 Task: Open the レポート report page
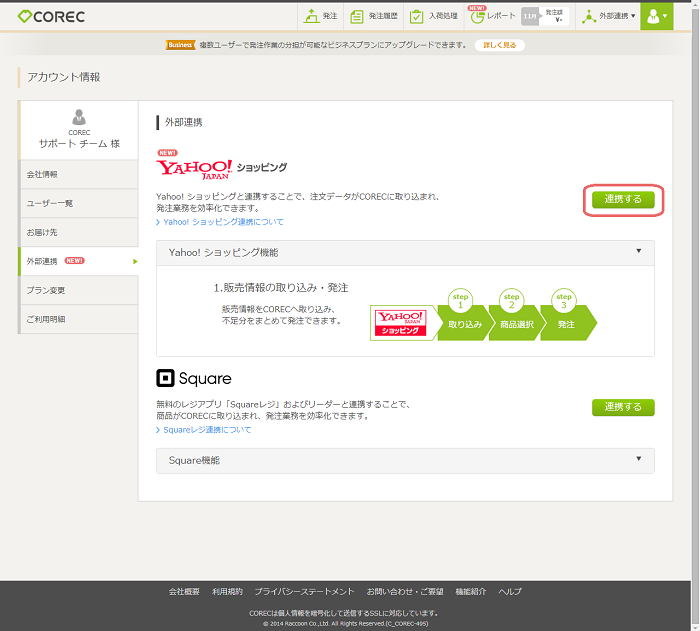[x=492, y=17]
